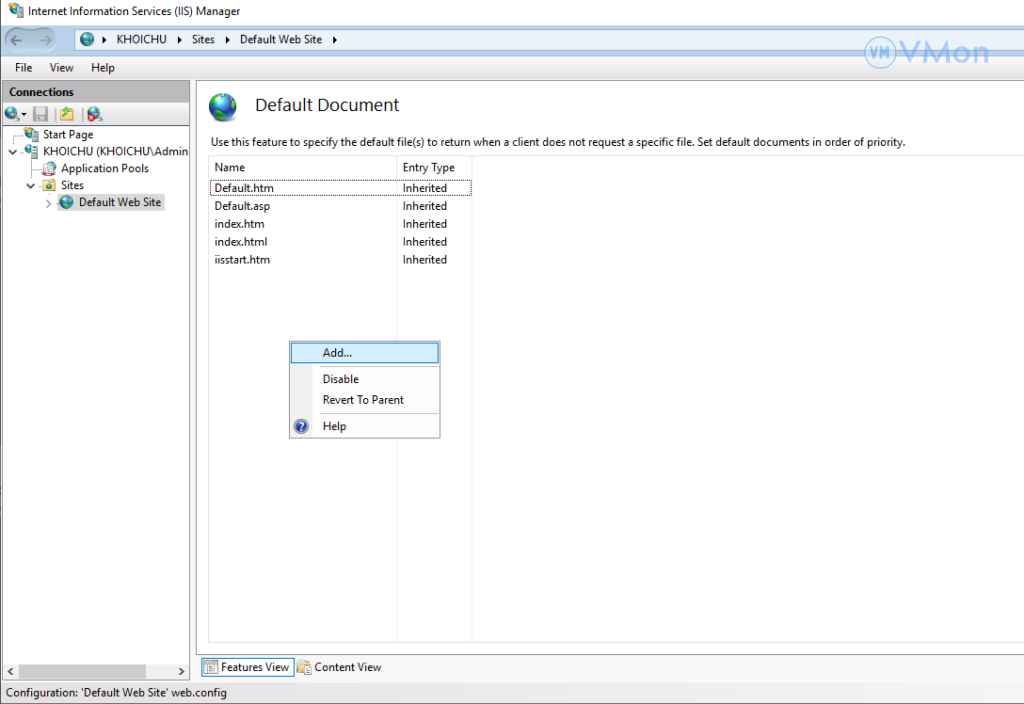Click Default Web Site in breadcrumb path

pos(281,39)
